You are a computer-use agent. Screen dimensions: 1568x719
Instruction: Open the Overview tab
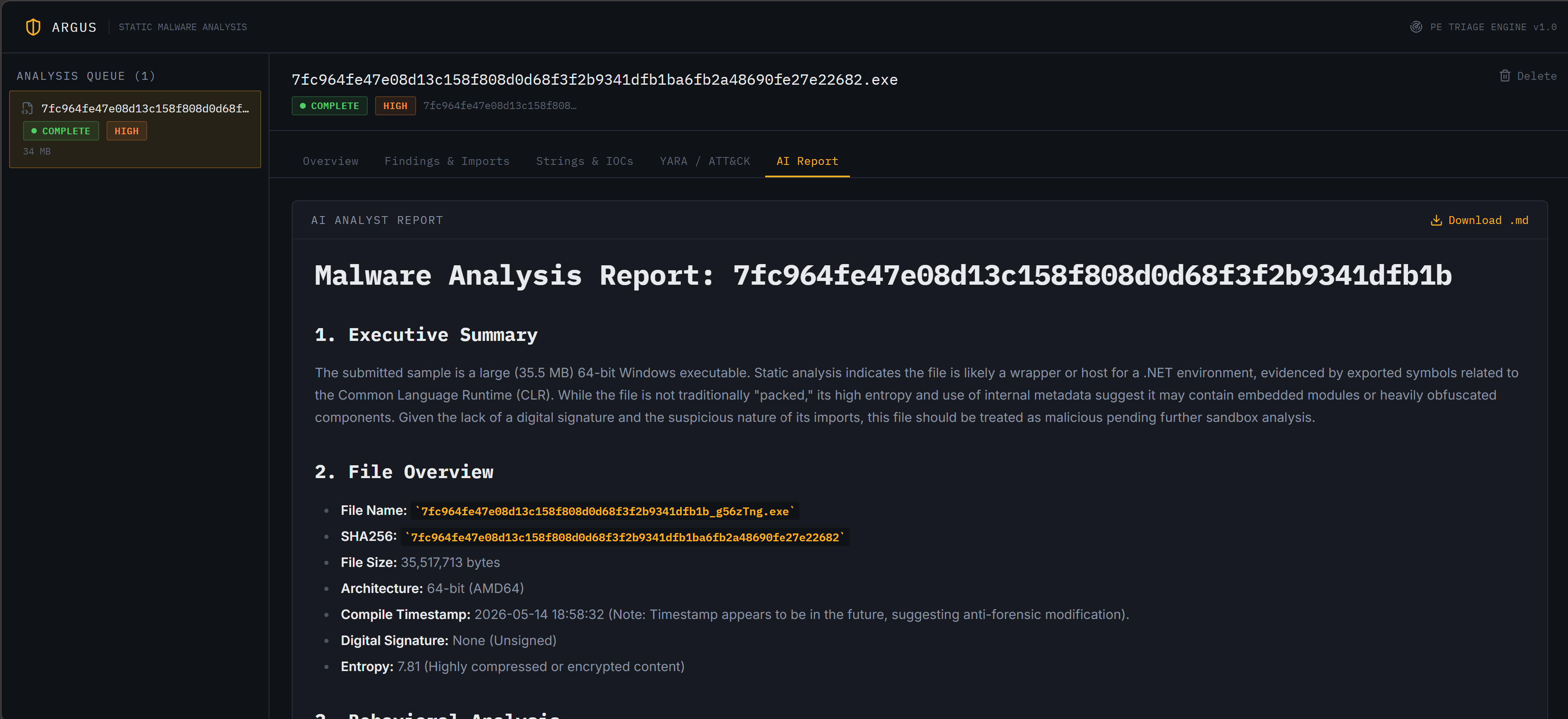[x=331, y=161]
